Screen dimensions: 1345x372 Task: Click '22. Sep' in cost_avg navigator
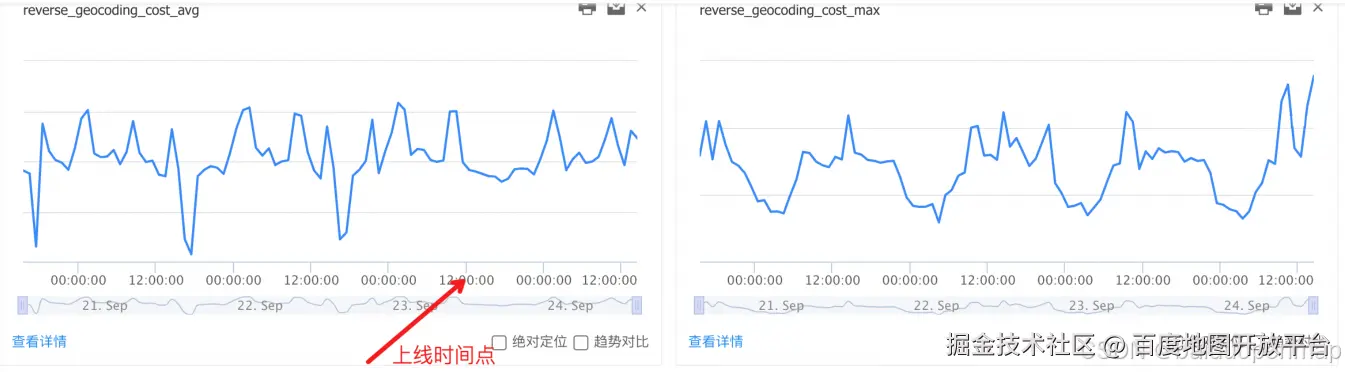[259, 306]
